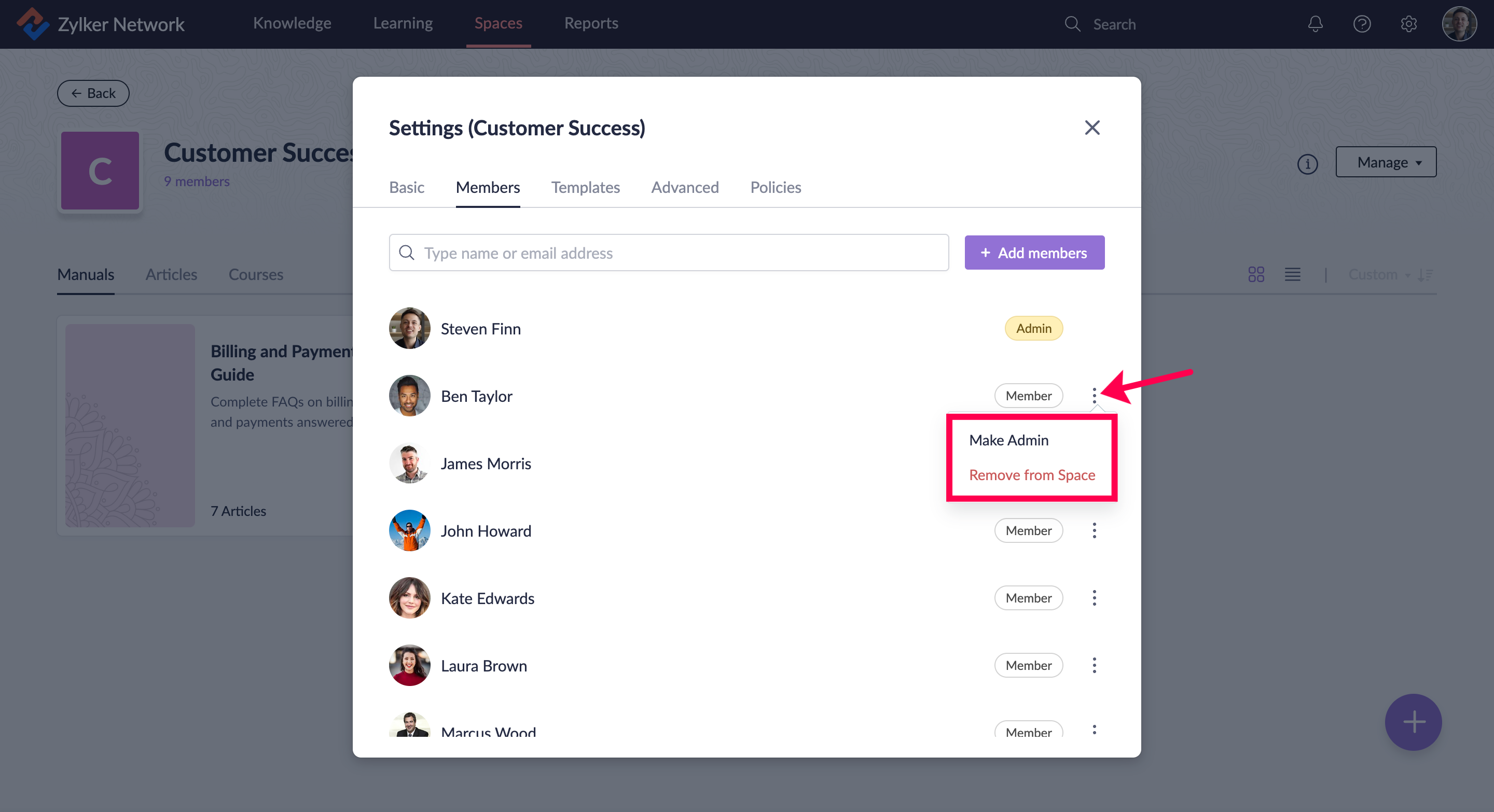The image size is (1494, 812).
Task: Open the notifications bell icon
Action: [x=1315, y=24]
